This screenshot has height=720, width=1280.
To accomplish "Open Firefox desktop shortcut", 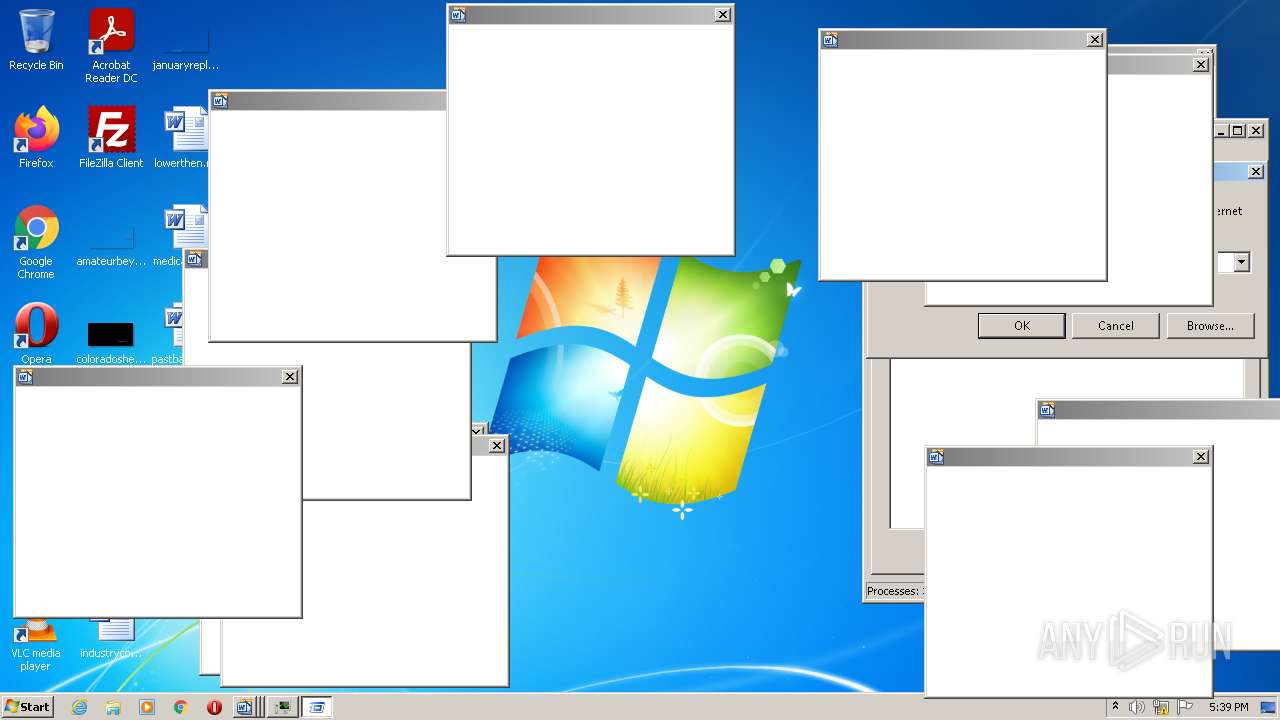I will [x=36, y=138].
